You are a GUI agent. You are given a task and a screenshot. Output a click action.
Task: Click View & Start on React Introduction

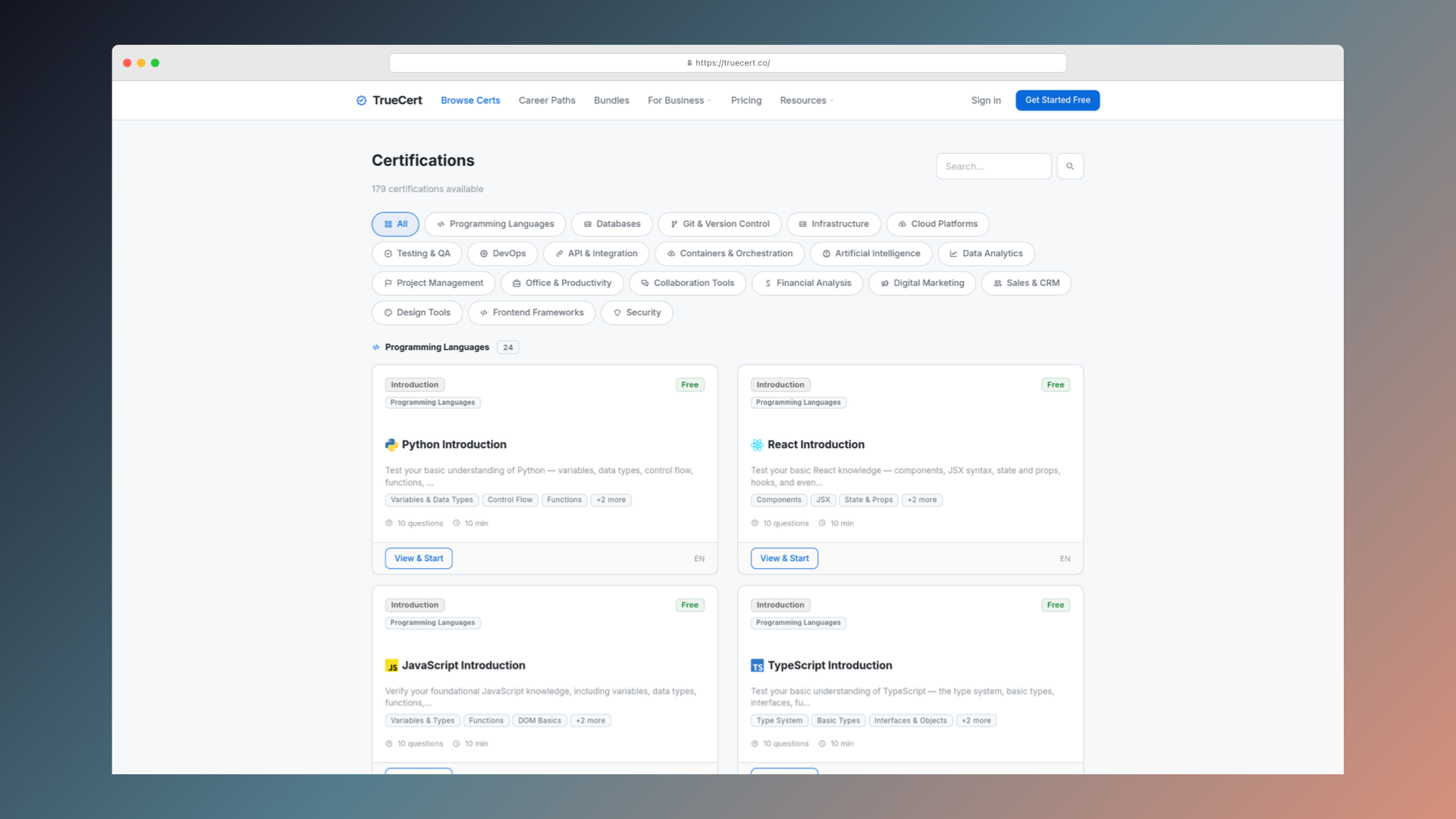pyautogui.click(x=784, y=558)
